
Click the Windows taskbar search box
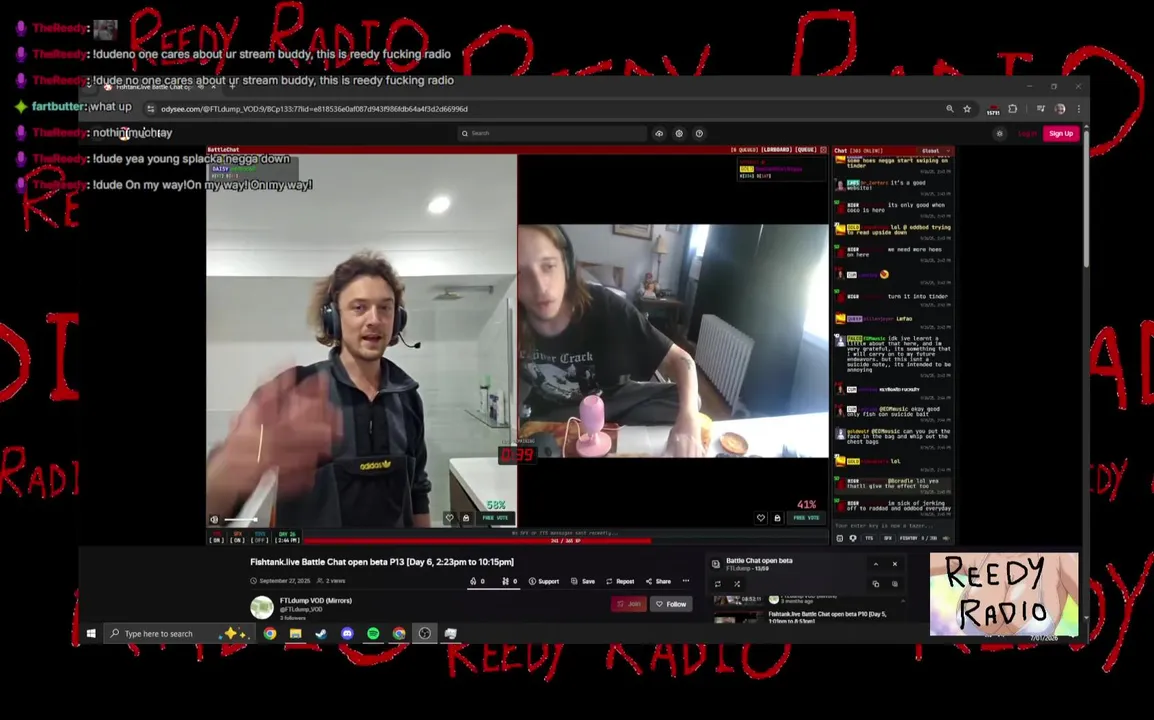[x=178, y=633]
